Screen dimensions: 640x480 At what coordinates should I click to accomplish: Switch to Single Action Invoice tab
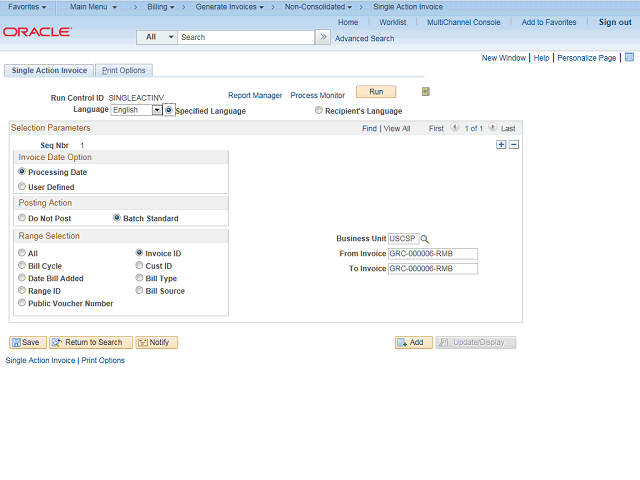coord(49,70)
